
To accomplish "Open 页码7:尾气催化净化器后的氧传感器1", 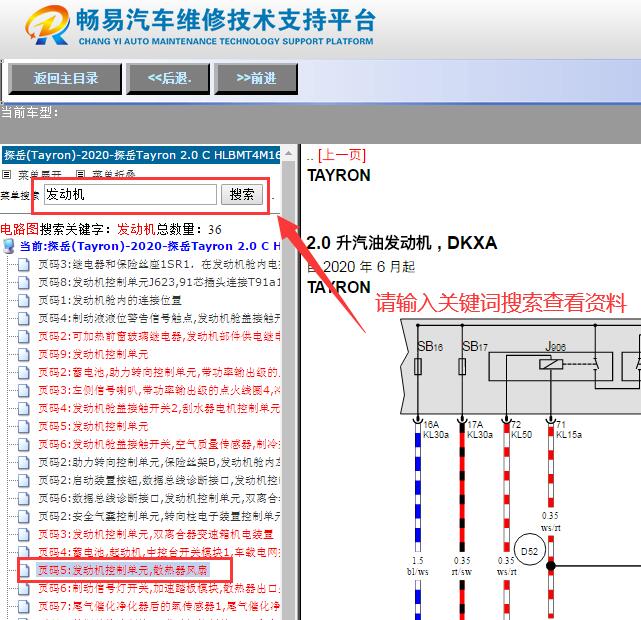I will click(x=159, y=606).
